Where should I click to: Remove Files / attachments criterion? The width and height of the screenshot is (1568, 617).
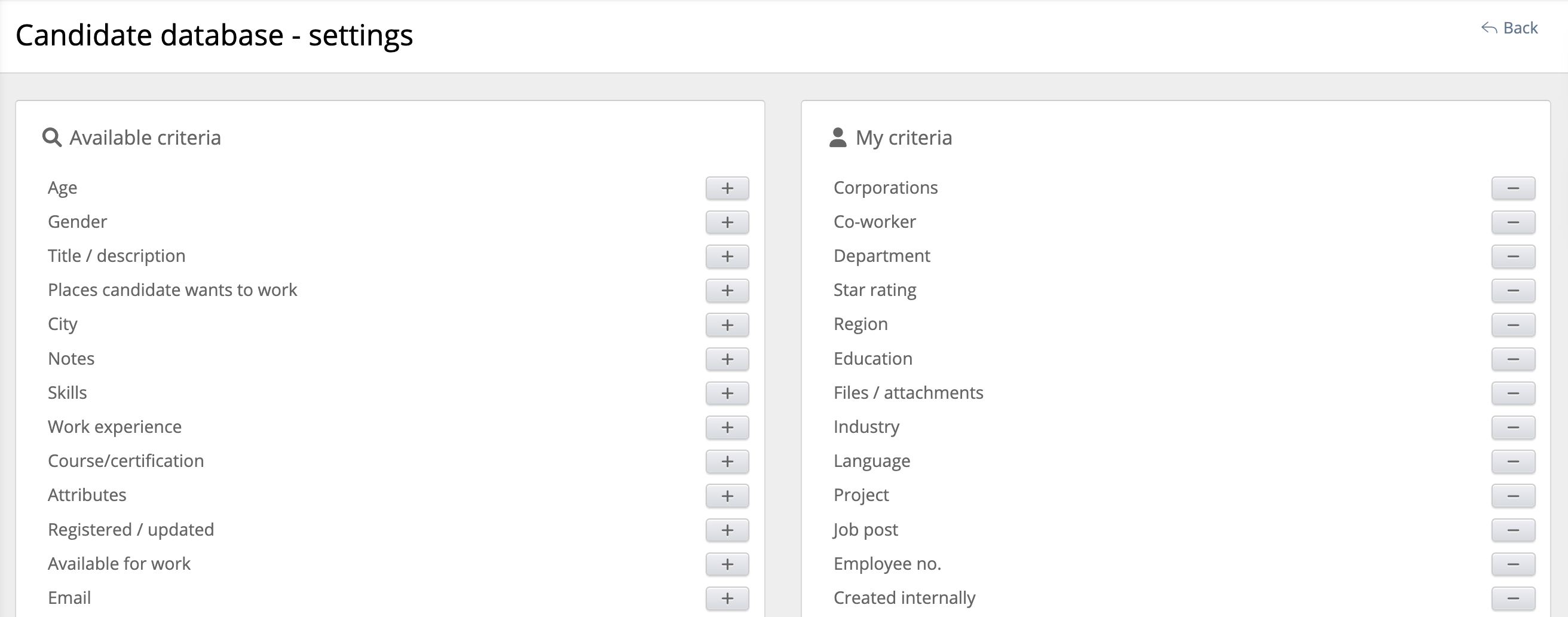[1512, 393]
